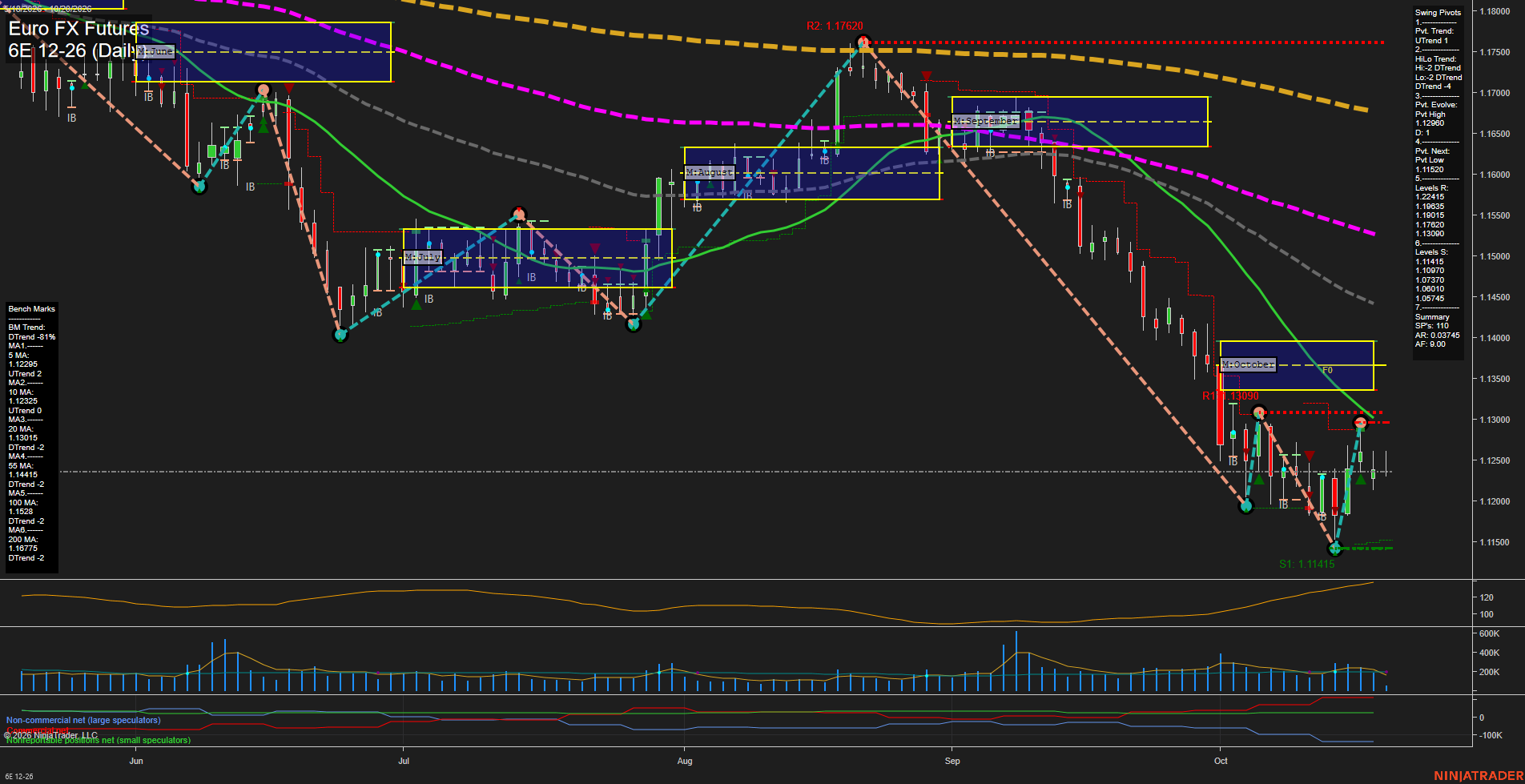Viewport: 1525px width, 784px height.
Task: Click the R1: 1.13090 resistance label
Action: (1230, 396)
